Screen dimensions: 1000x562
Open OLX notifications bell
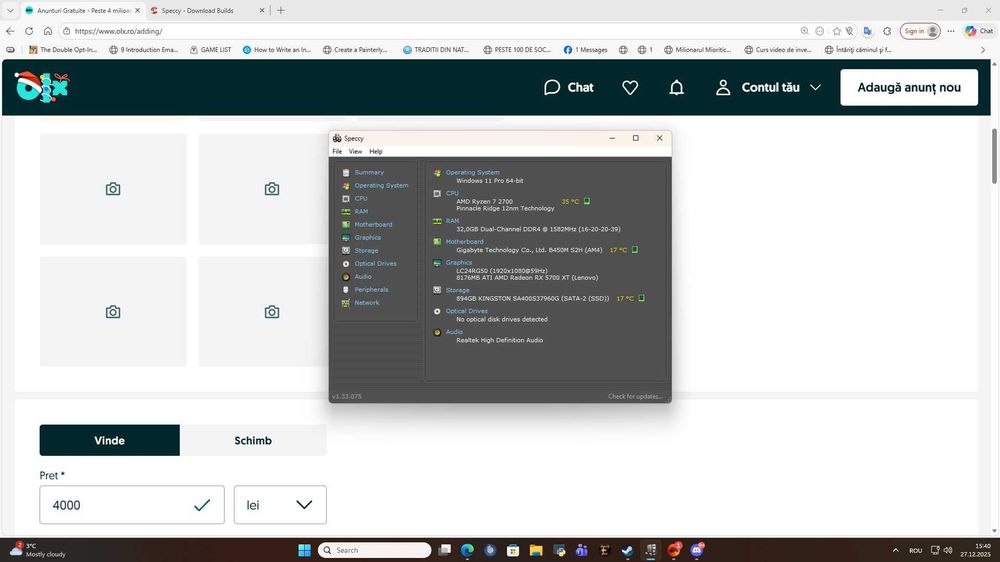[x=677, y=87]
